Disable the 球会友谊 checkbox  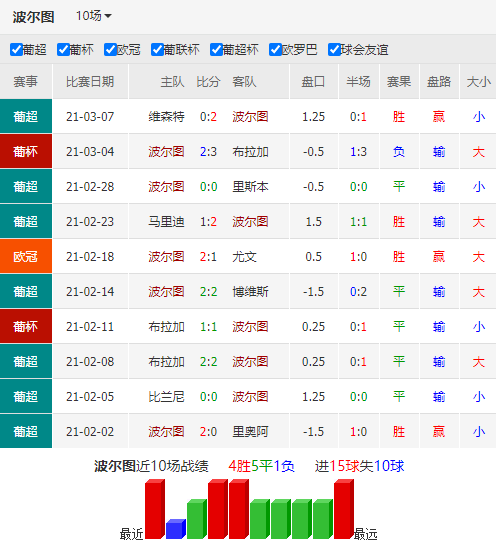334,50
